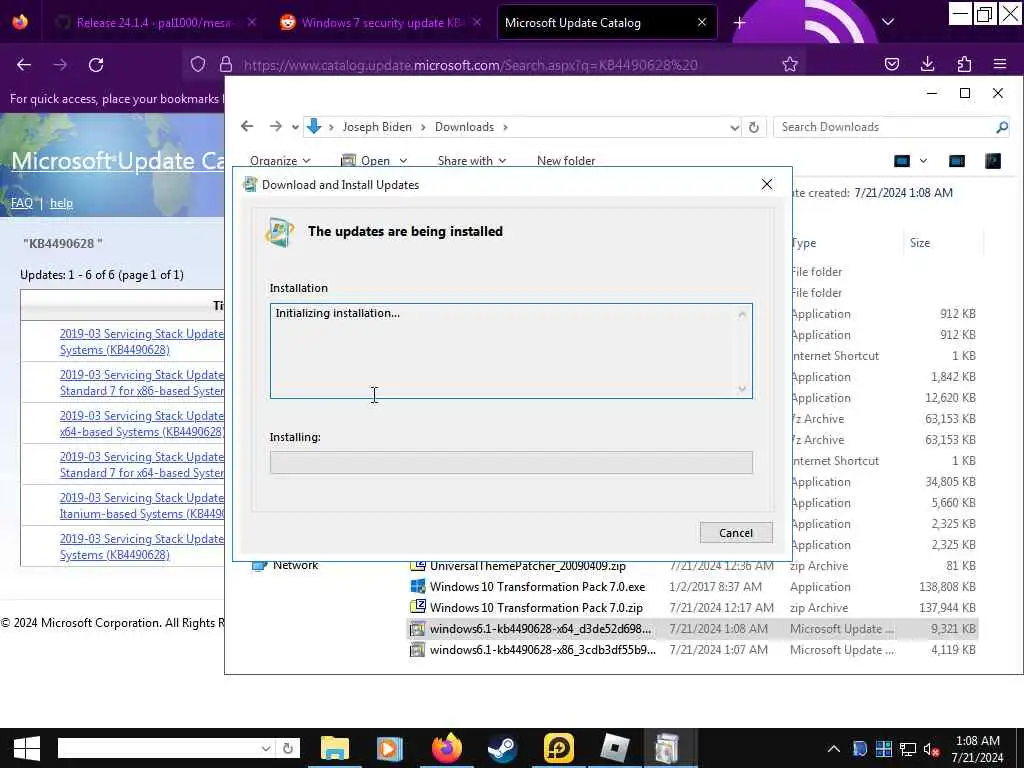
Task: Cancel the update installation
Action: (736, 533)
